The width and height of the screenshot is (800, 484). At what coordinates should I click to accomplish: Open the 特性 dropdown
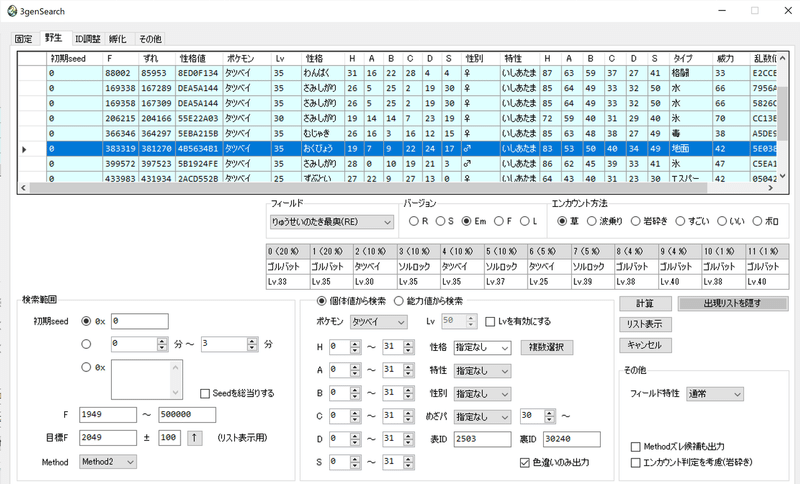pyautogui.click(x=482, y=371)
